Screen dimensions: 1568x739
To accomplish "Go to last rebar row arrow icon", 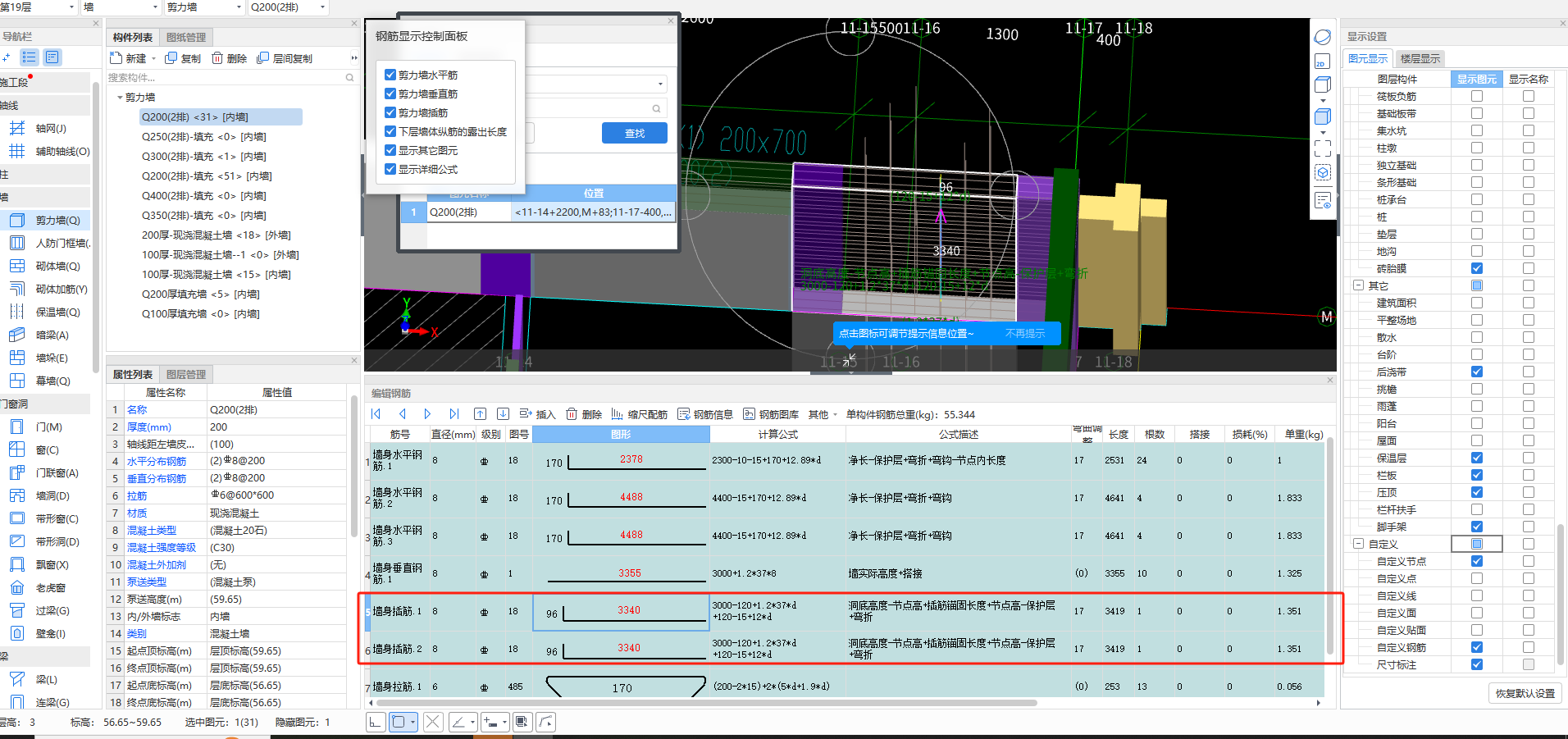I will [x=454, y=414].
